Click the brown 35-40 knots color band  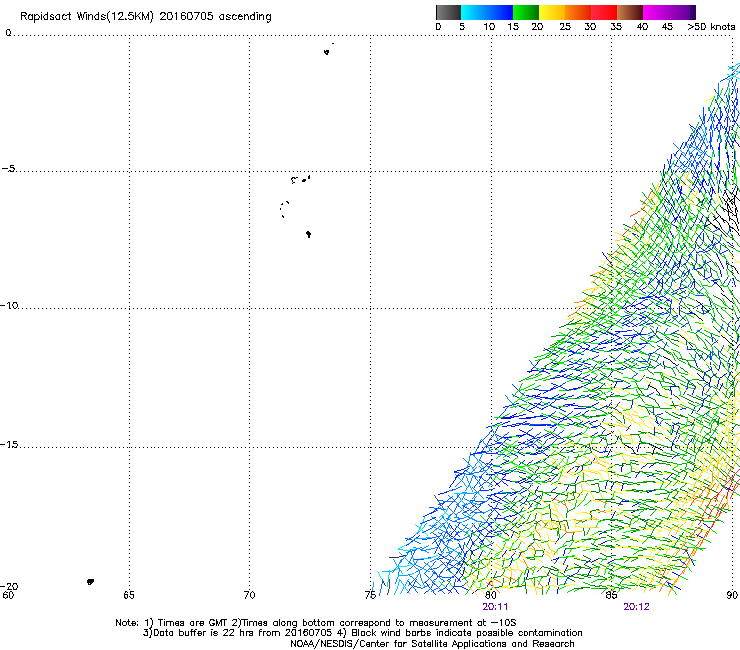(x=630, y=12)
